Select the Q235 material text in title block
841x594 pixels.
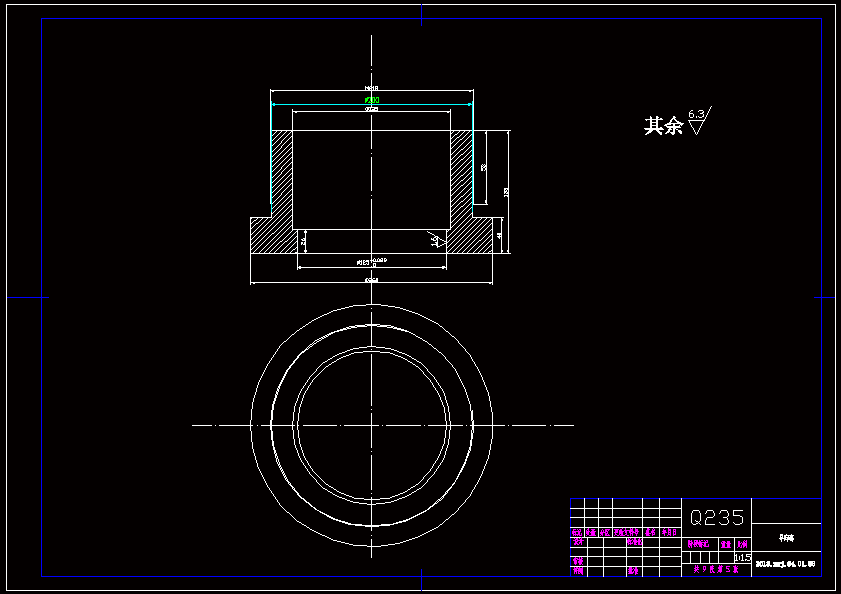[717, 518]
